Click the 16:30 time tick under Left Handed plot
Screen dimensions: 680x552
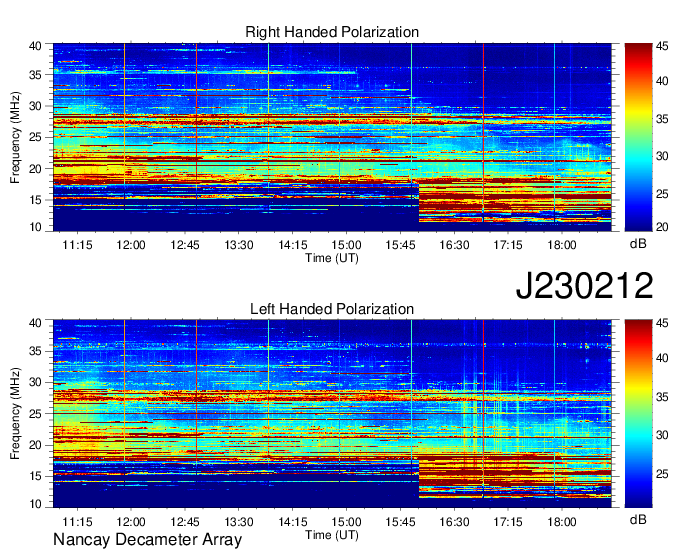point(454,522)
